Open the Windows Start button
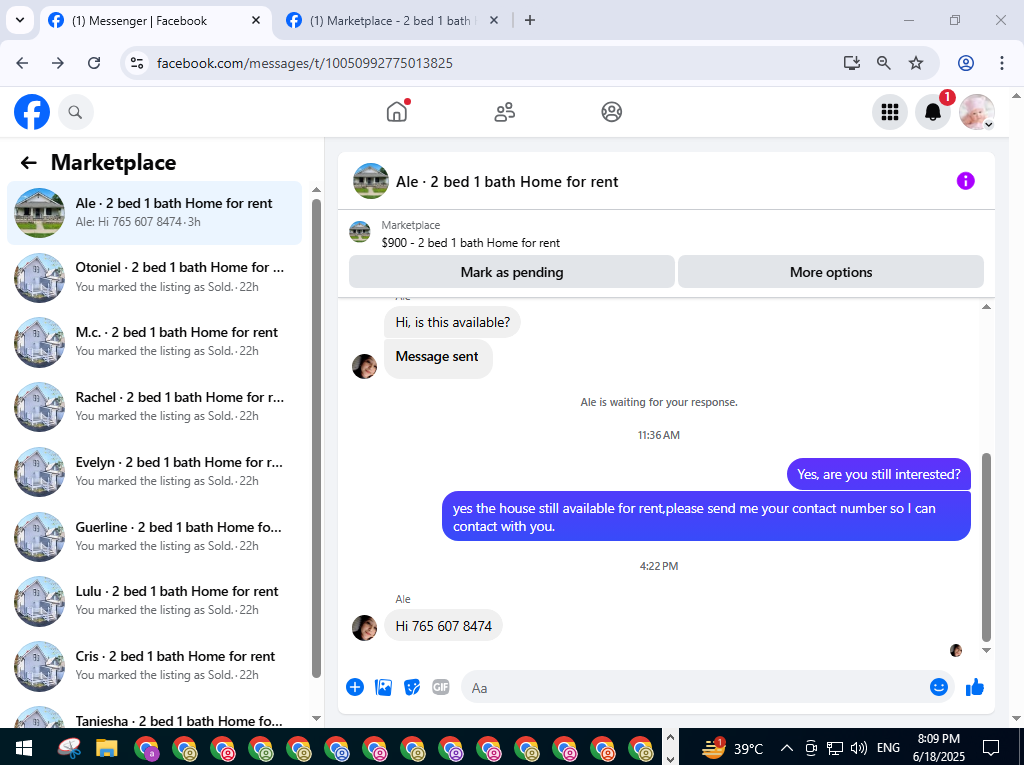 [24, 748]
